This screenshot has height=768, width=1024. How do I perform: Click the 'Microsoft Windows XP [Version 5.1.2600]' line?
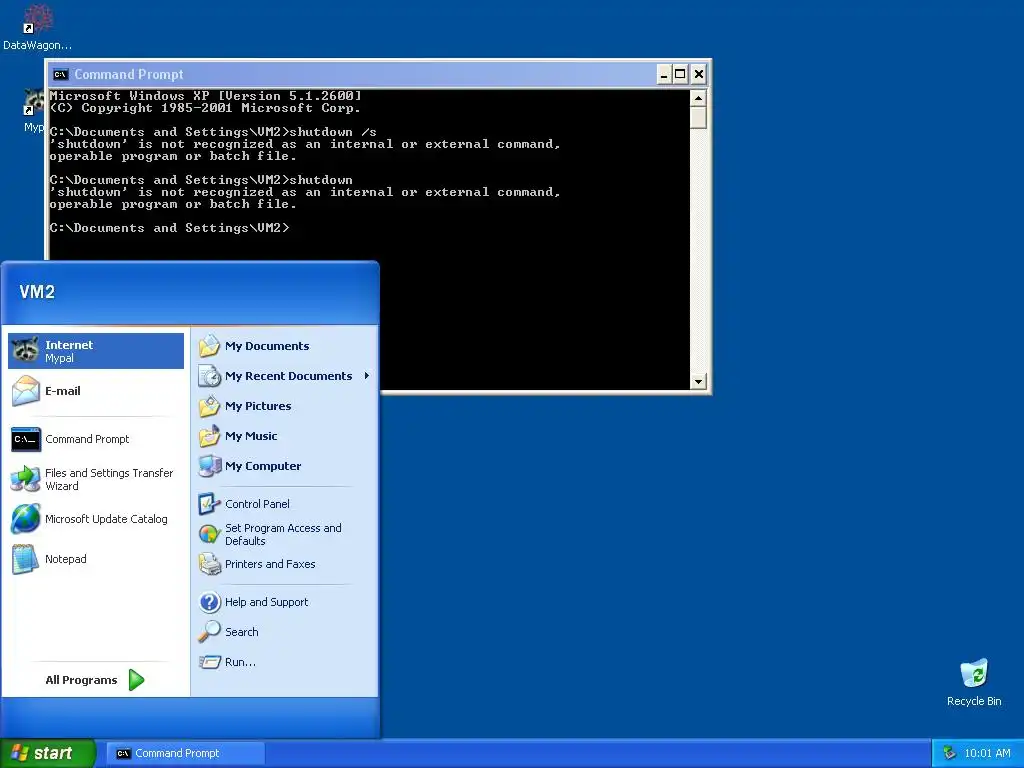(x=205, y=95)
